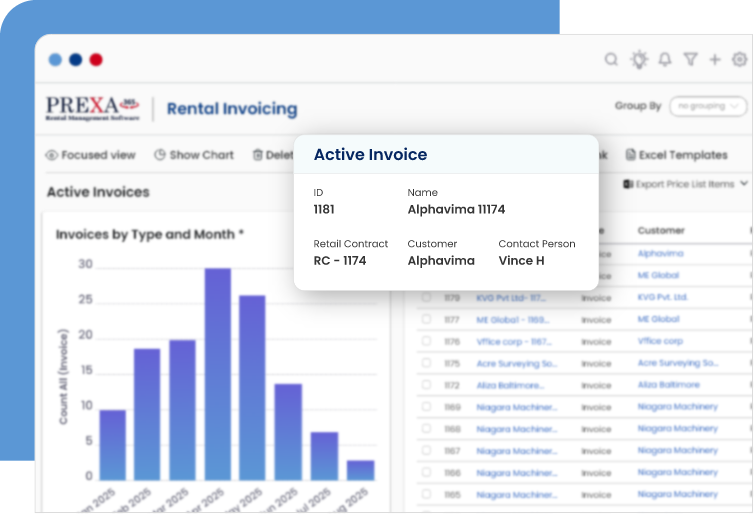Image resolution: width=754 pixels, height=514 pixels.
Task: Tick checkbox for invoice row 1175
Action: coord(426,363)
